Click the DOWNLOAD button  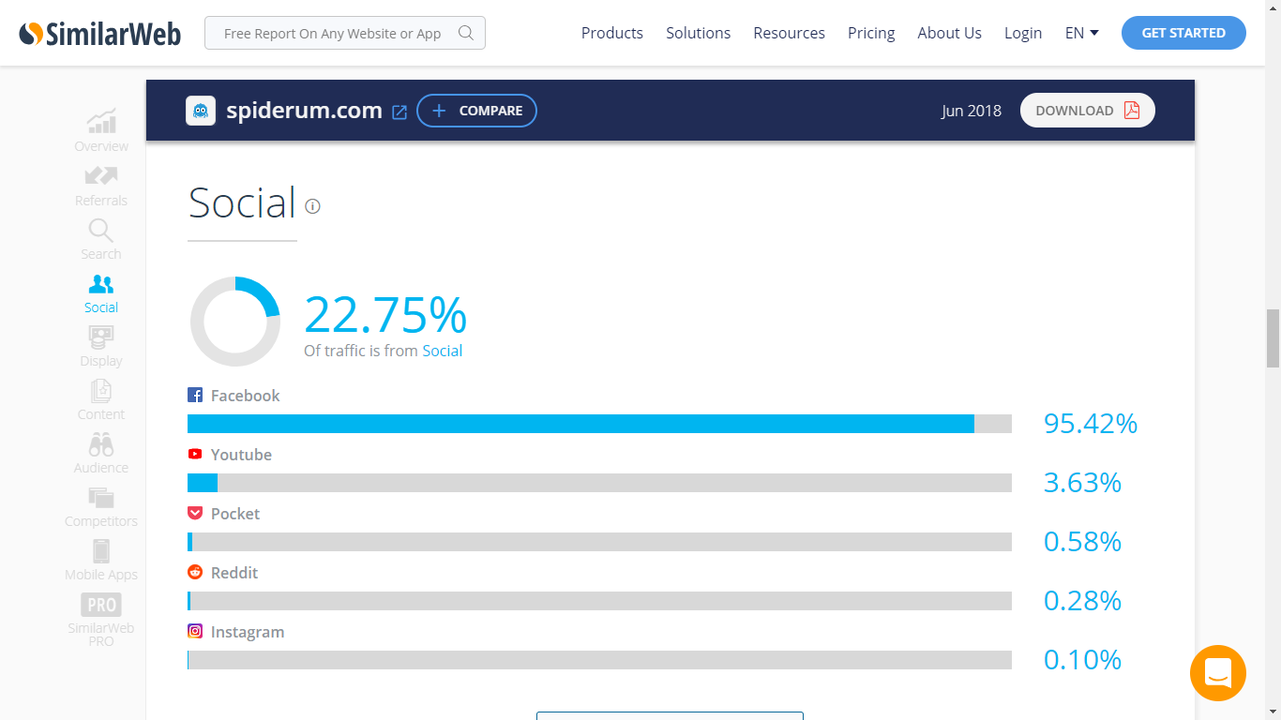[x=1087, y=110]
